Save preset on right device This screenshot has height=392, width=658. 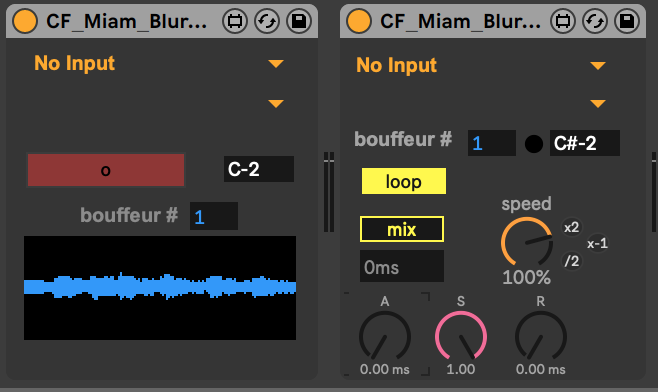627,21
